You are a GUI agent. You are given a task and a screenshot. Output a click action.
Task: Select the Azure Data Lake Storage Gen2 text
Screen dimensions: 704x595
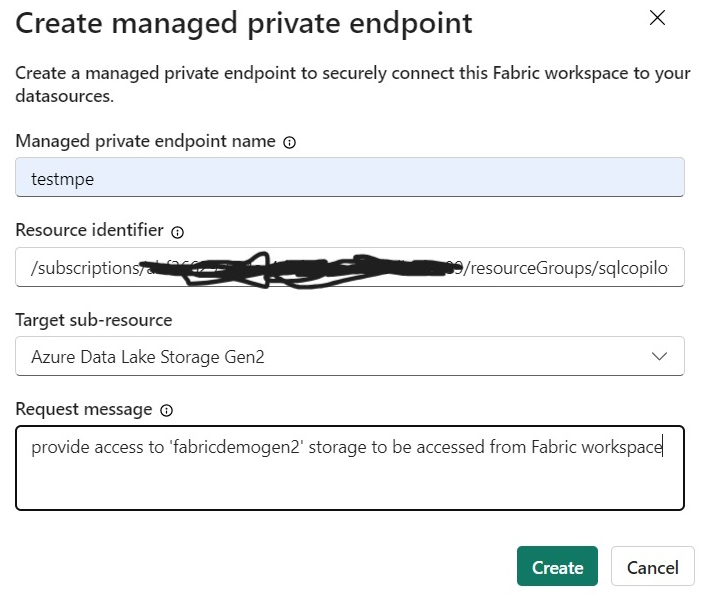147,357
